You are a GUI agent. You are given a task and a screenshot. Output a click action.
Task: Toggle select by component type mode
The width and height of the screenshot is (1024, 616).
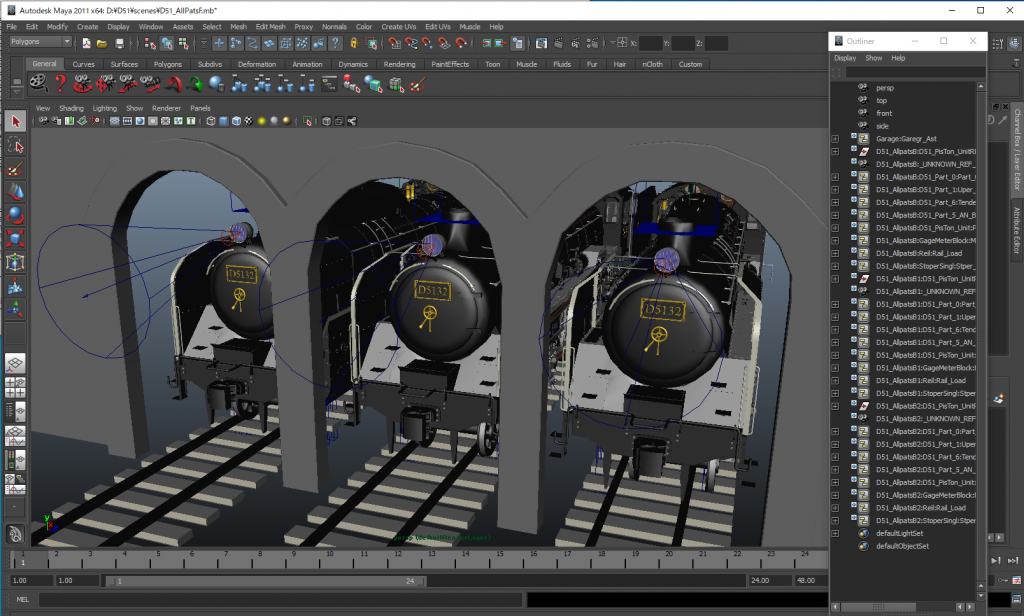183,43
